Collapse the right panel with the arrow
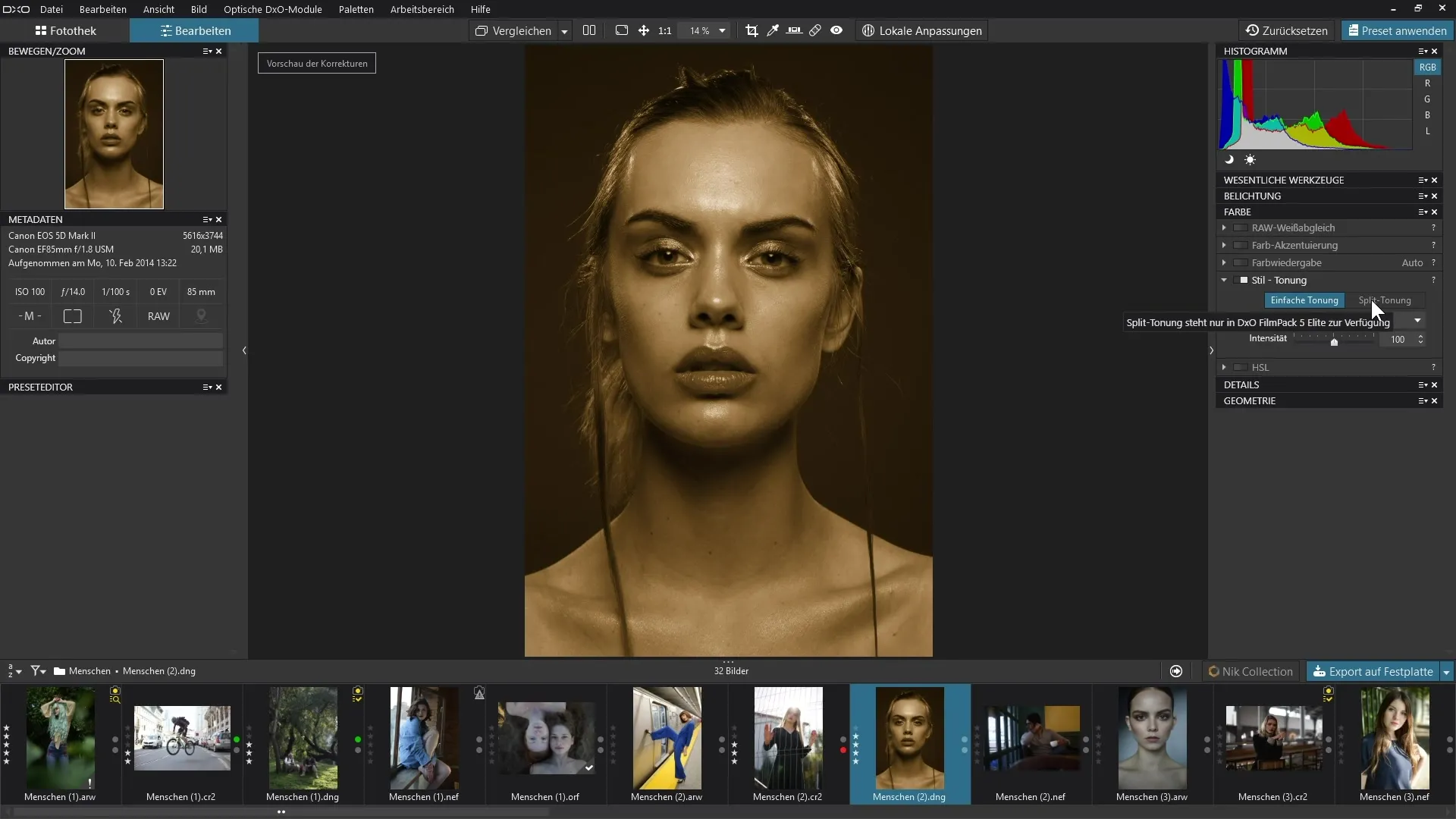Viewport: 1456px width, 819px height. click(1211, 350)
